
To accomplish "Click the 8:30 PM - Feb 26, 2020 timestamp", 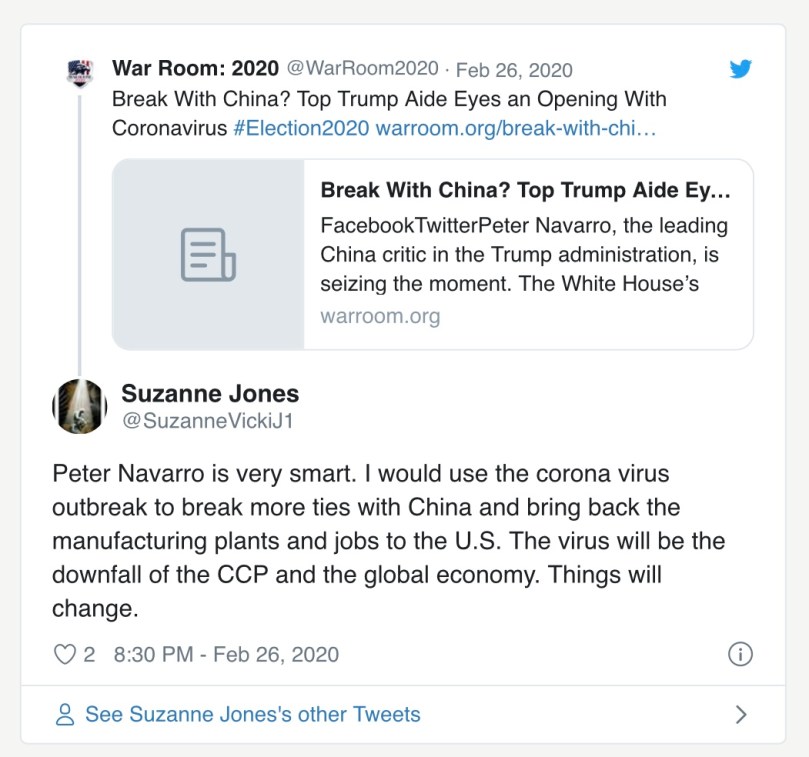I will coord(226,655).
